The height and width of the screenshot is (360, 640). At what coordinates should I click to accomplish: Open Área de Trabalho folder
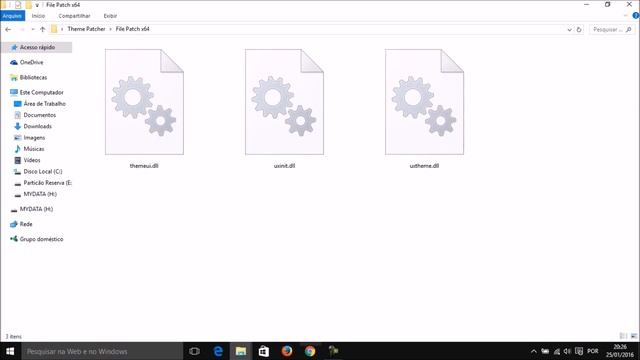[44, 104]
